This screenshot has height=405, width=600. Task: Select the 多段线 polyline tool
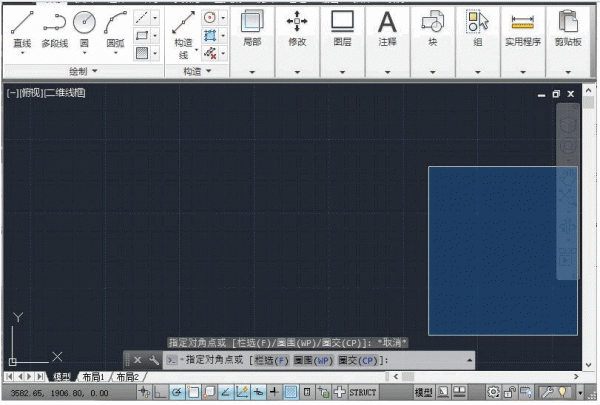pos(55,29)
